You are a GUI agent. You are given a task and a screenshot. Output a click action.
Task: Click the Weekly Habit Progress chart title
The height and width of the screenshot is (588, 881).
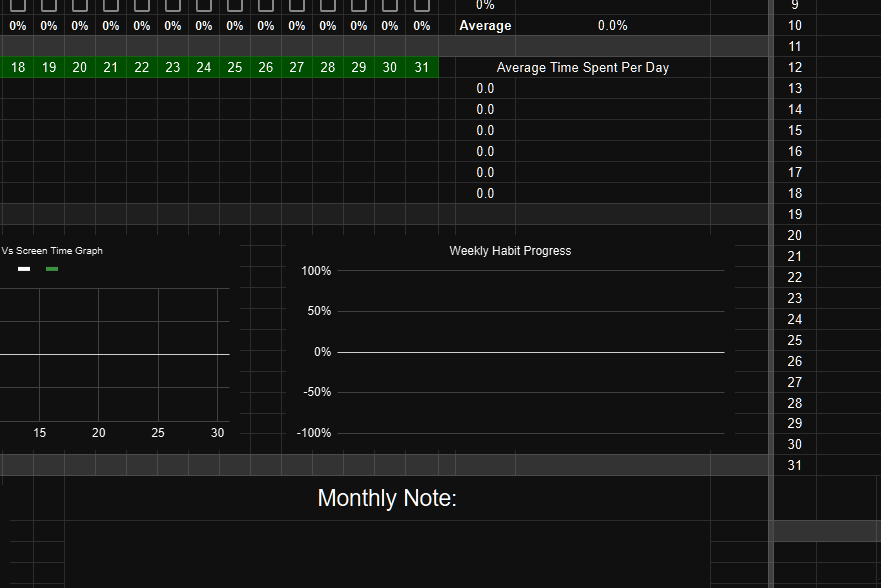point(510,251)
